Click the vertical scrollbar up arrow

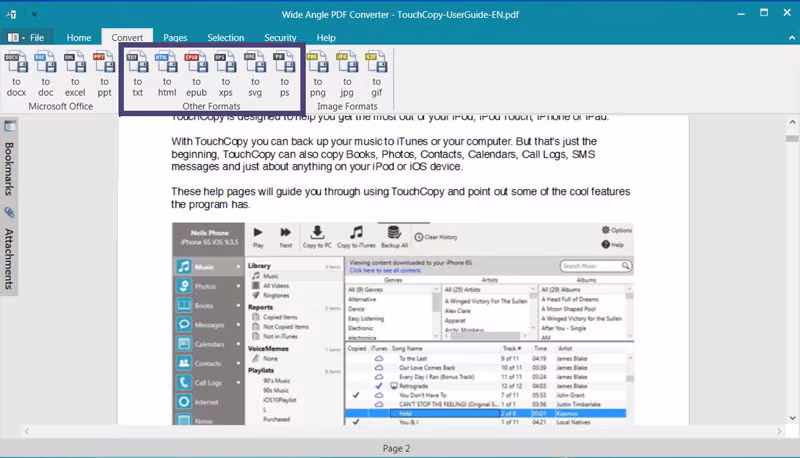point(792,122)
